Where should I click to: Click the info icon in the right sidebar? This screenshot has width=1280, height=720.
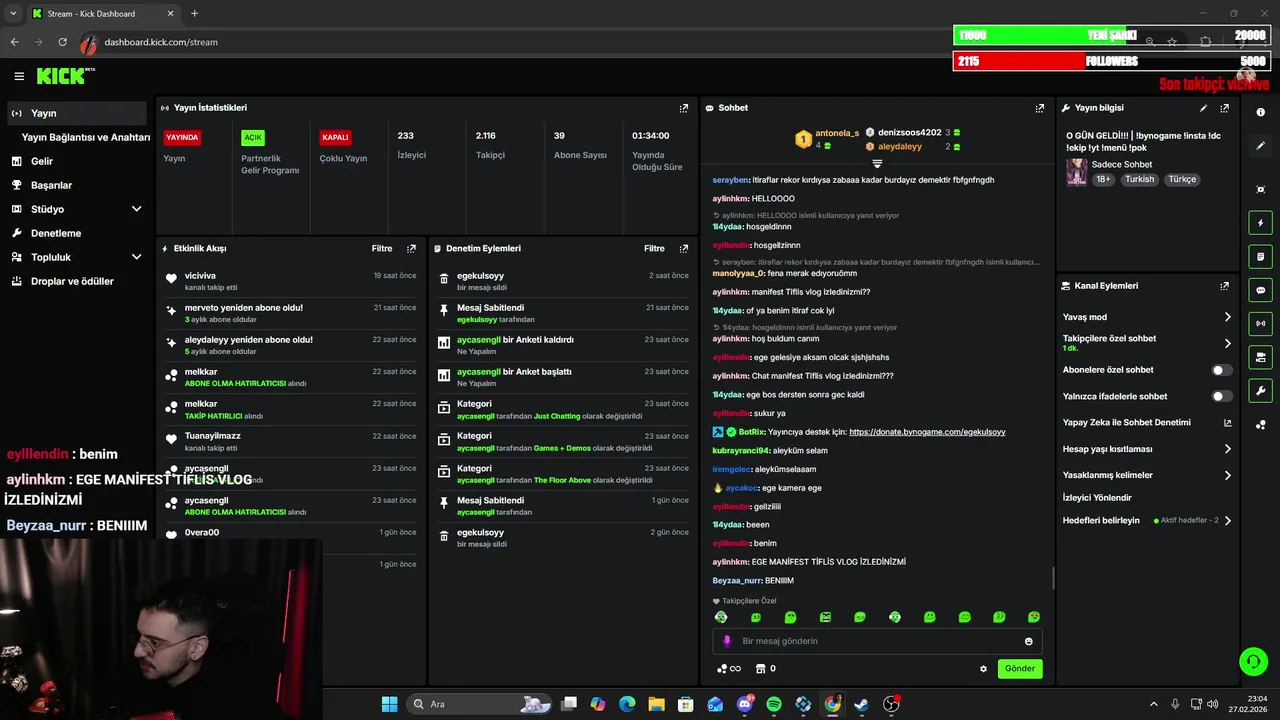(1260, 112)
